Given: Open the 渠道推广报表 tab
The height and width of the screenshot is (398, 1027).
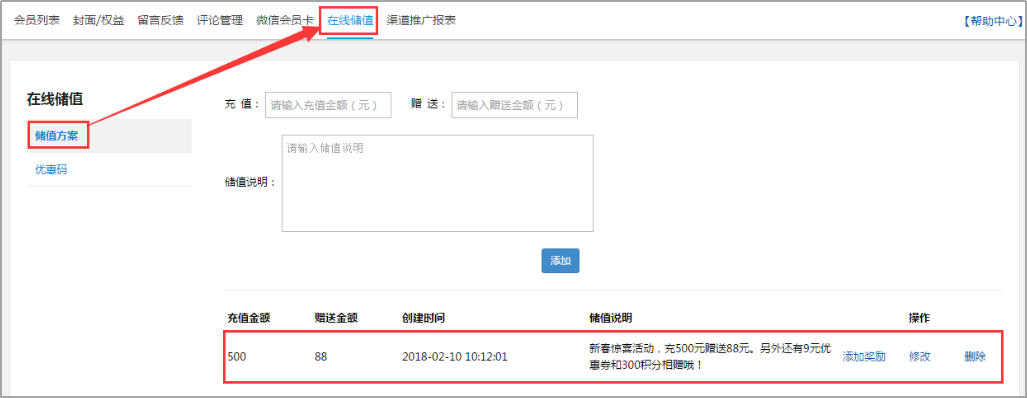Looking at the screenshot, I should click(x=421, y=20).
